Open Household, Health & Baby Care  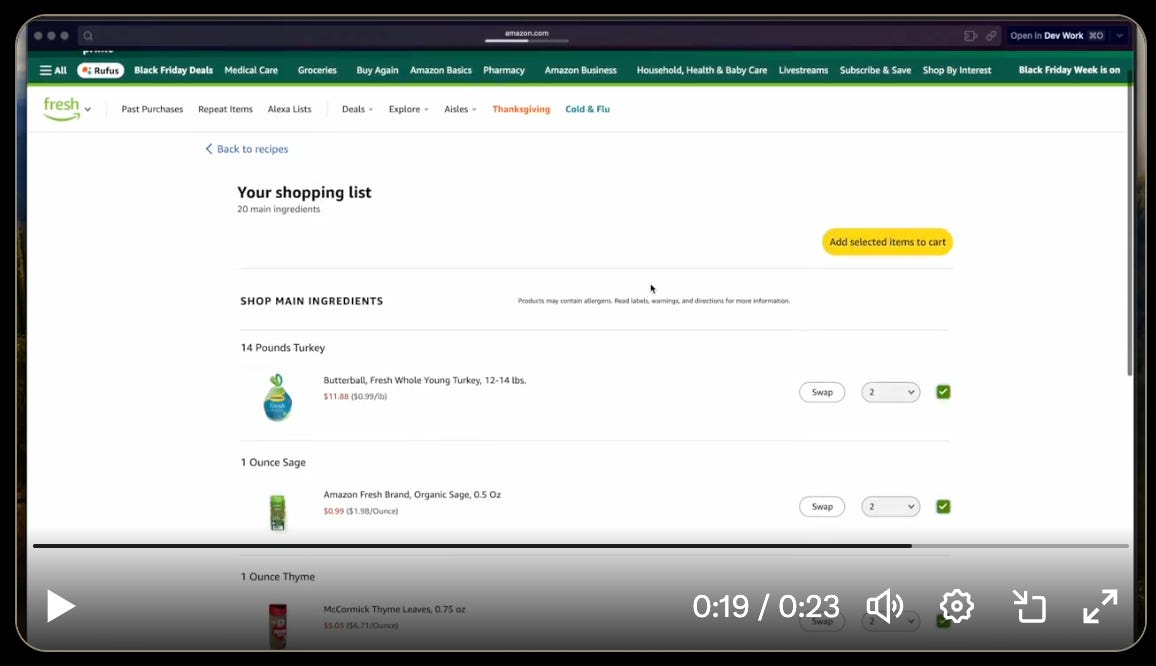pos(702,70)
